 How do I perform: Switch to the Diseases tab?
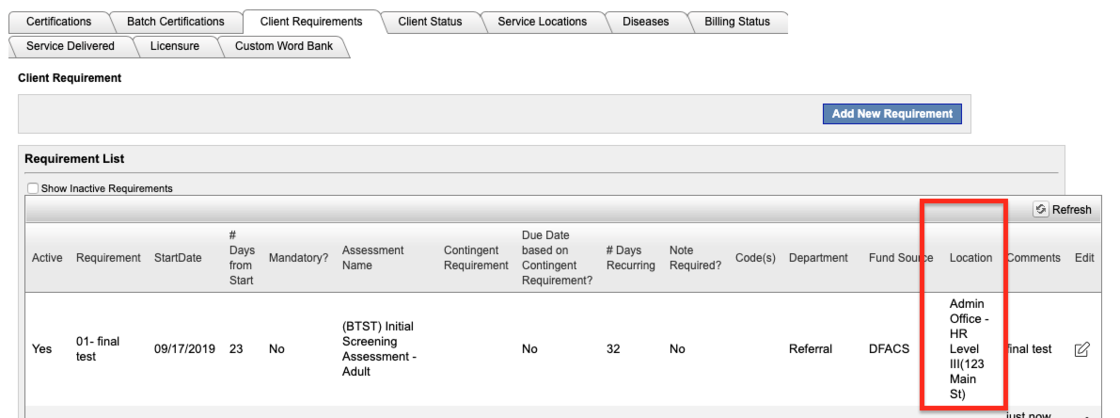(x=645, y=21)
